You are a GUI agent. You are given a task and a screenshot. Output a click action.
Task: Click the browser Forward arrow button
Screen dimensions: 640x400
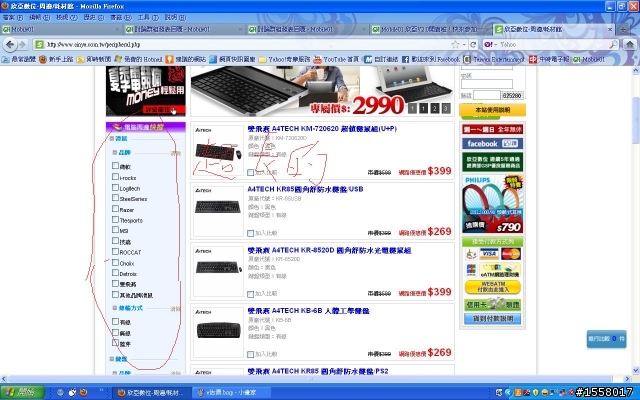(22, 44)
